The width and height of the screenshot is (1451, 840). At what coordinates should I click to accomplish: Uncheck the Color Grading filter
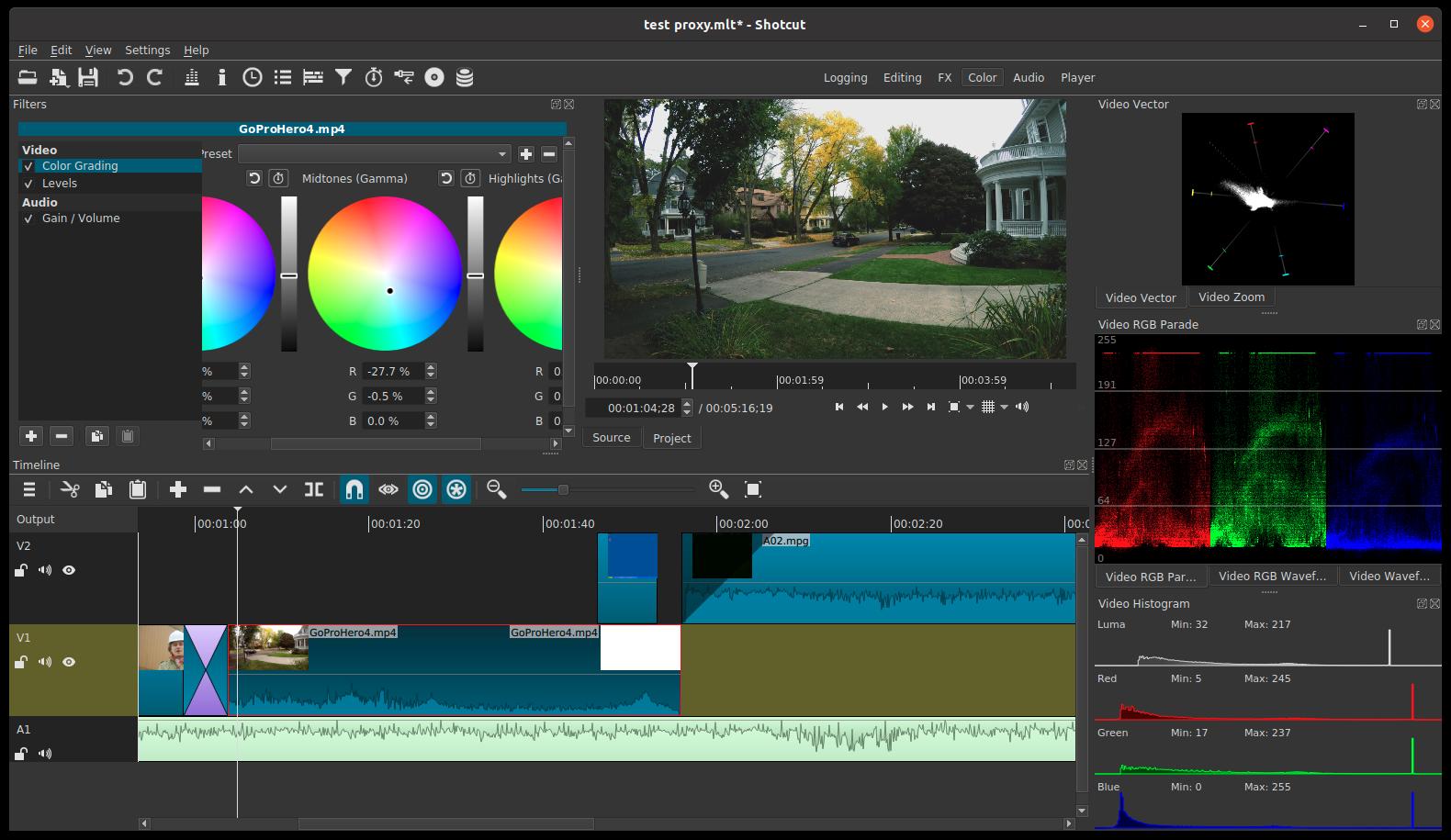point(28,166)
